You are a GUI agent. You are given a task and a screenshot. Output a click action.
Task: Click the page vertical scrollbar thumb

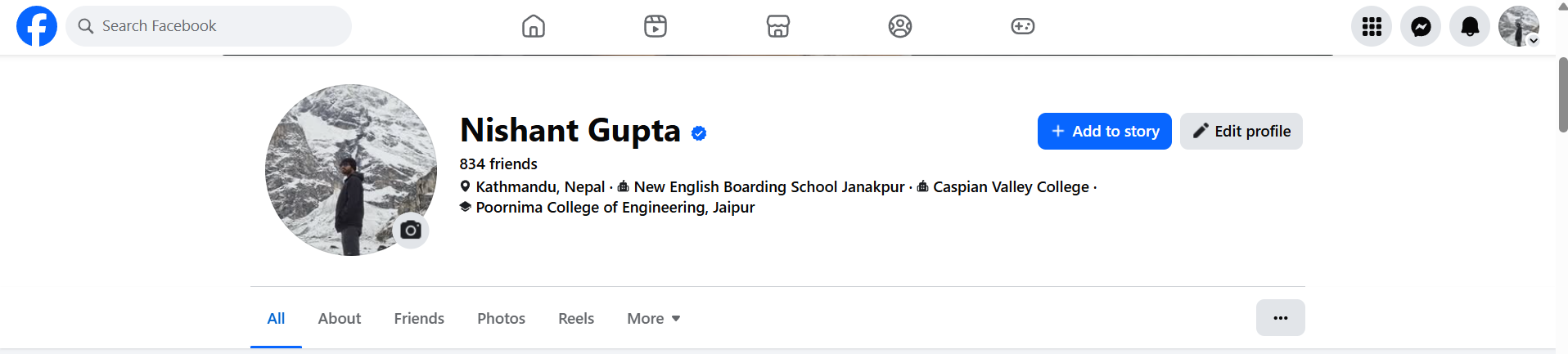click(1563, 94)
